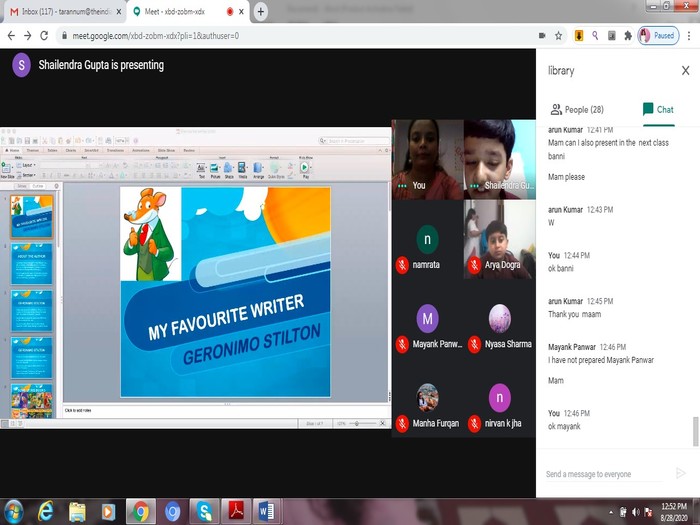
Task: Open Microsoft Word from the taskbar
Action: [x=267, y=512]
